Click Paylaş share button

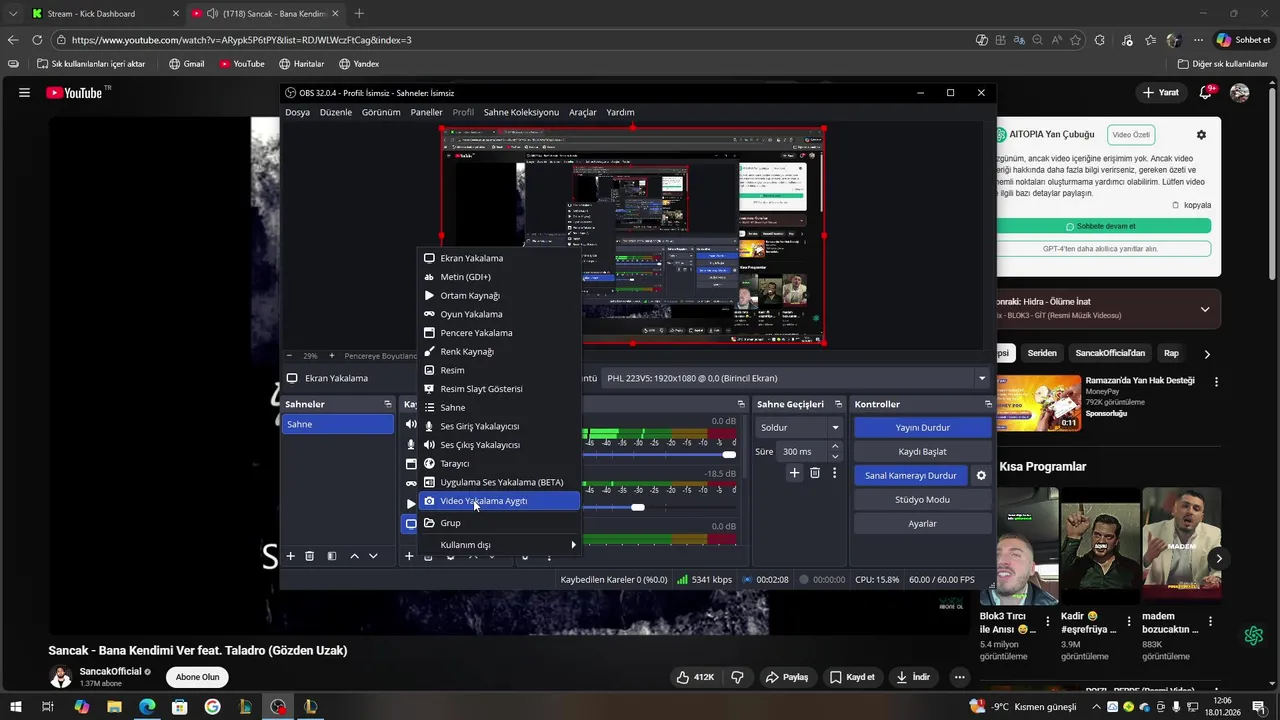[x=786, y=677]
